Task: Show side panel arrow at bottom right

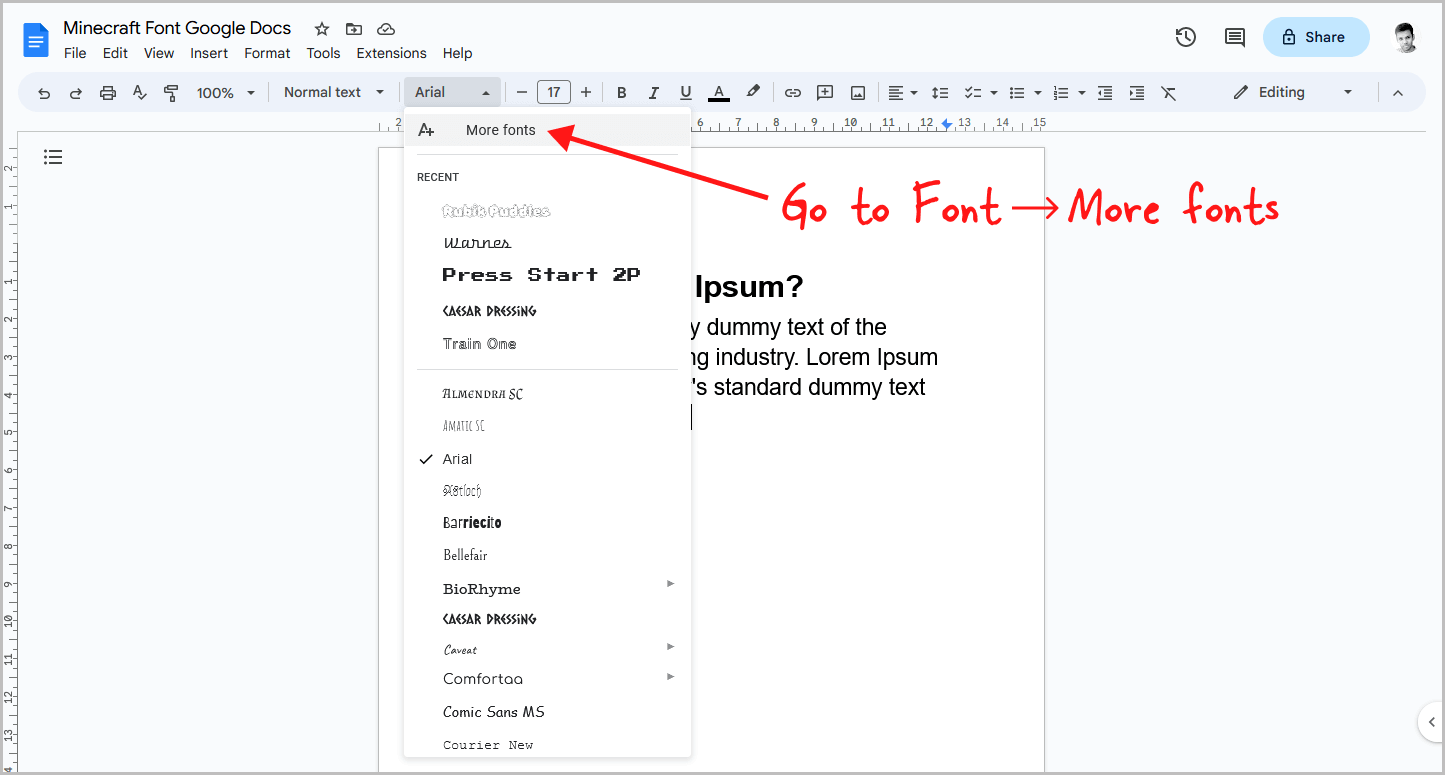Action: point(1431,721)
